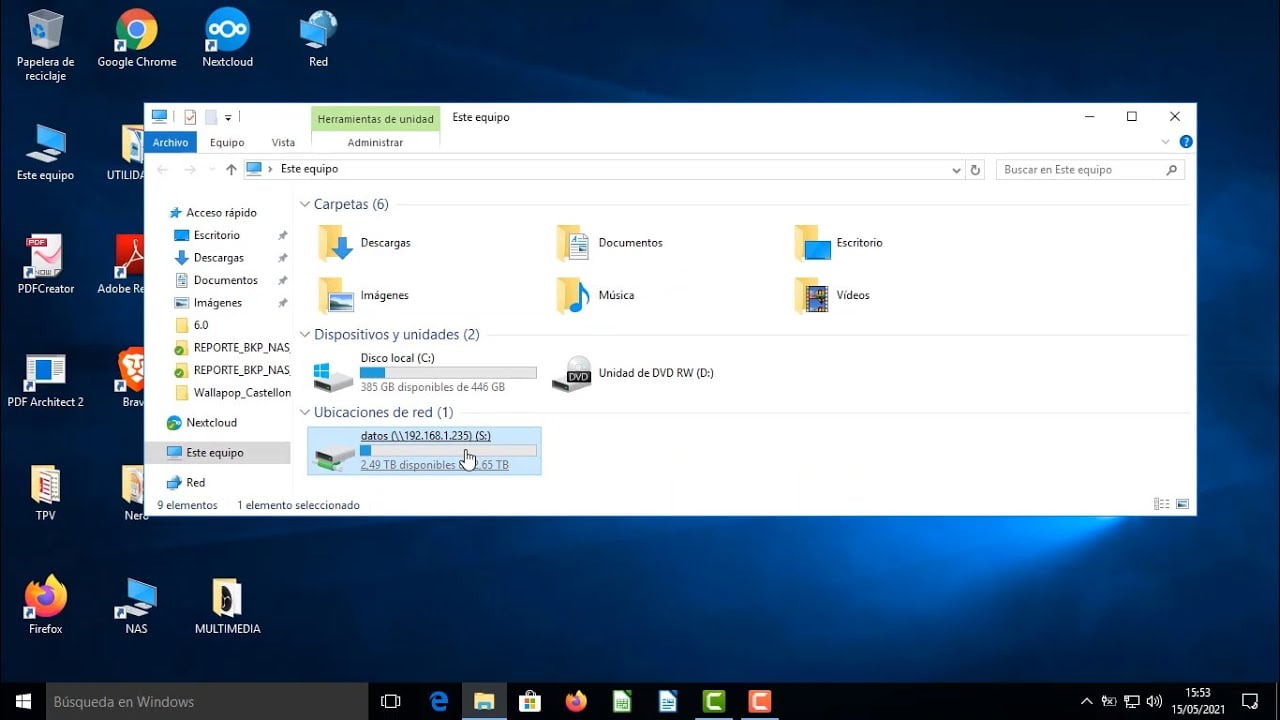Switch to the Vista ribbon tab
1280x720 pixels.
click(x=283, y=142)
